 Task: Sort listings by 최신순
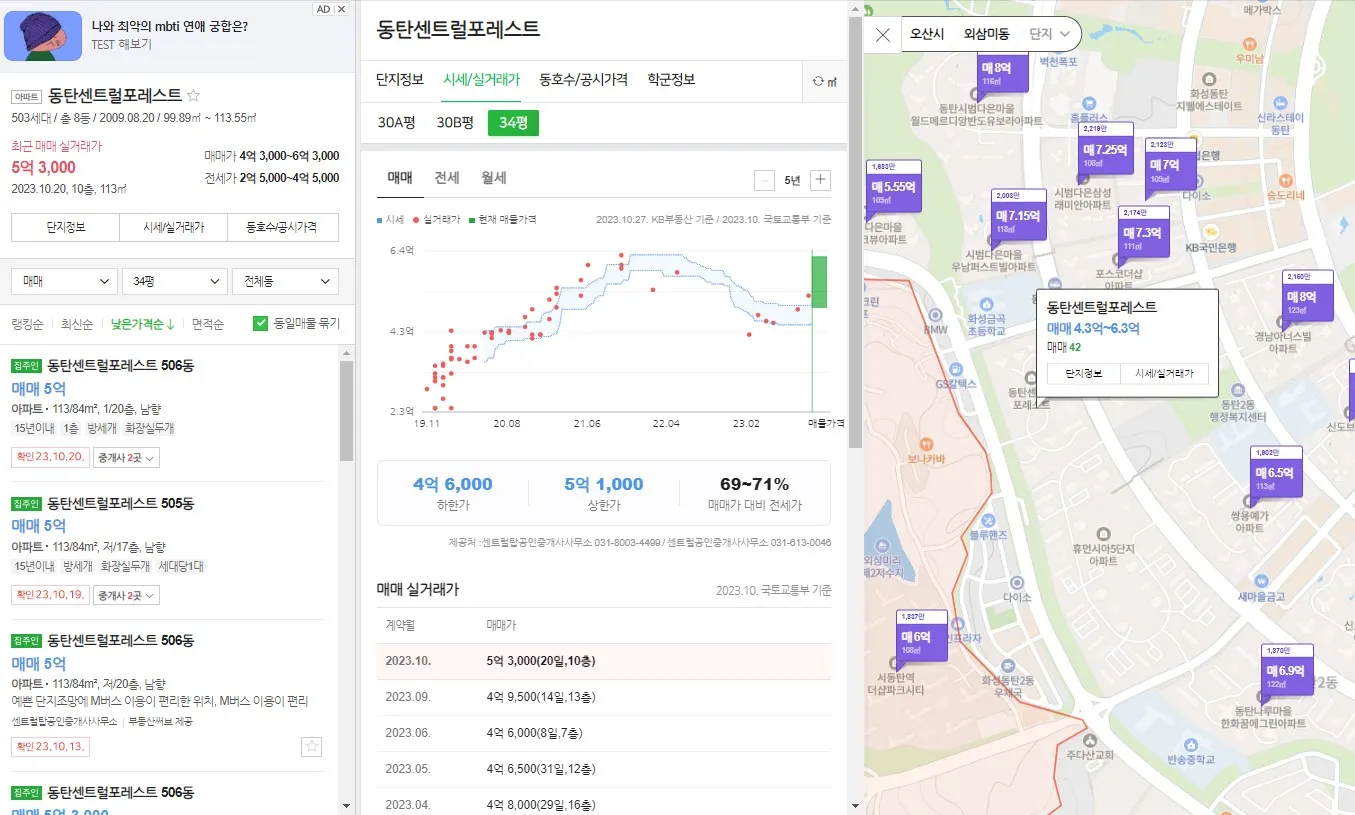[x=77, y=324]
